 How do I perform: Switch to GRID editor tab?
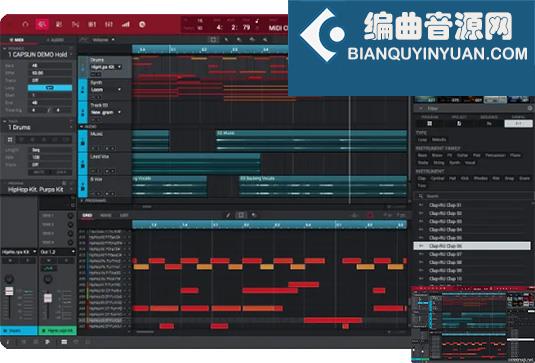pyautogui.click(x=87, y=215)
